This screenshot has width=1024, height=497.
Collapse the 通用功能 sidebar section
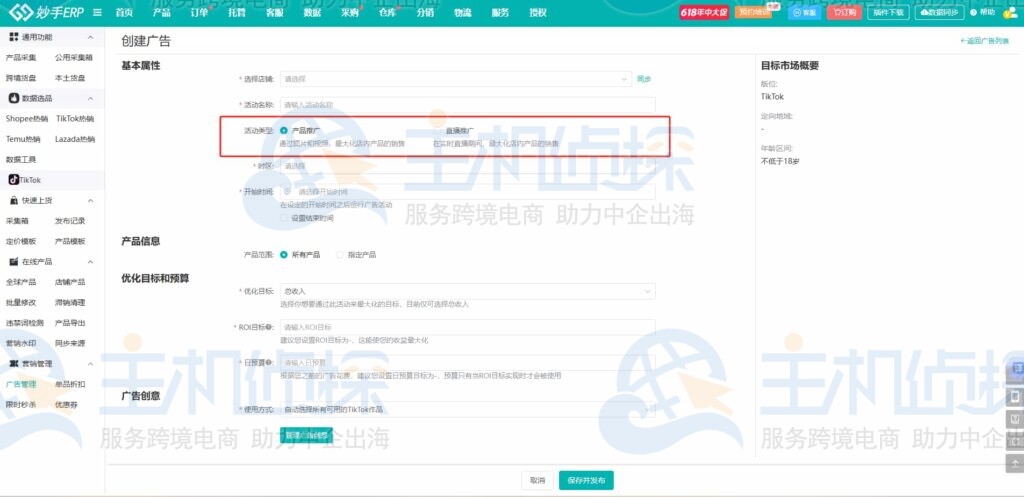[x=90, y=37]
